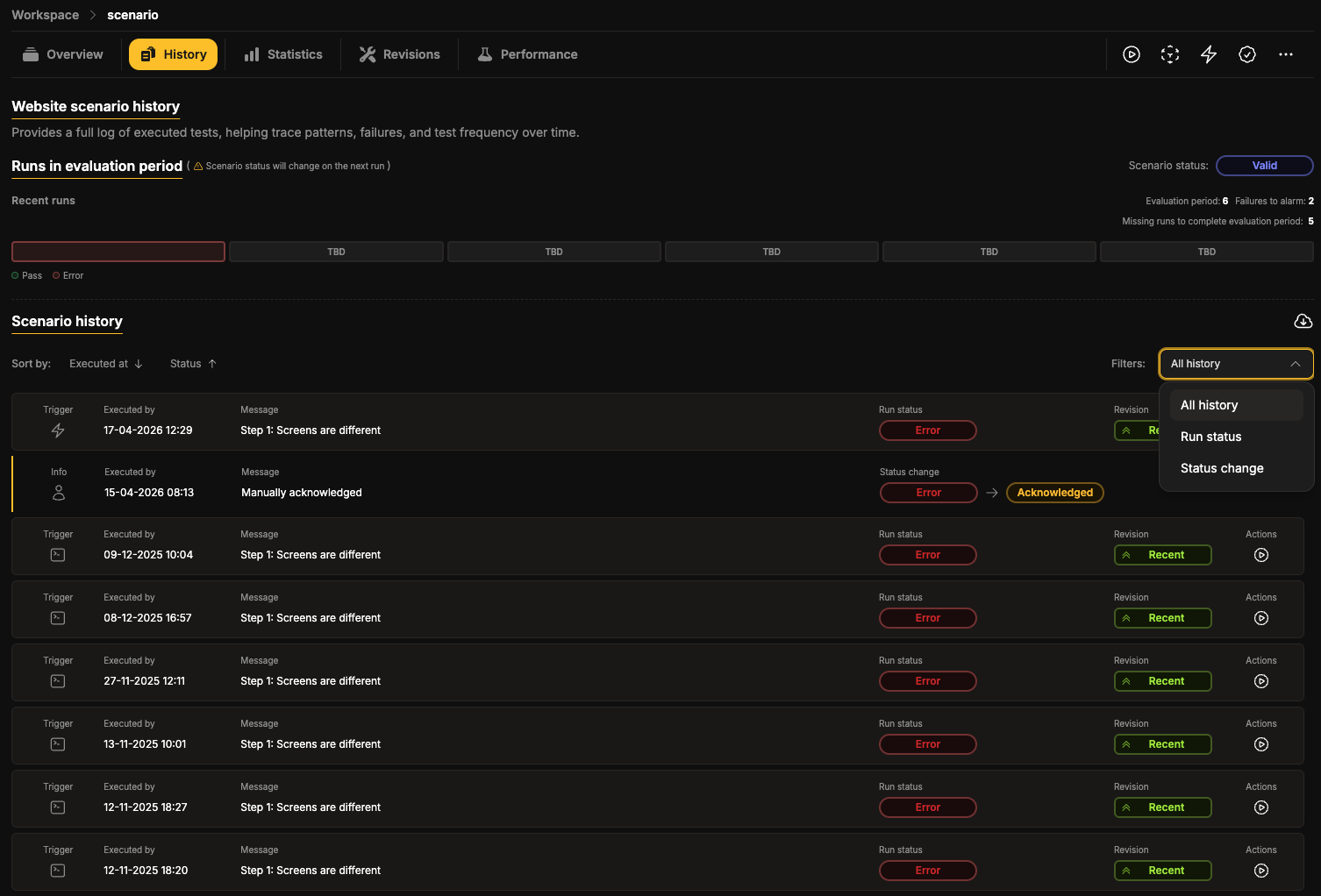Image resolution: width=1321 pixels, height=896 pixels.
Task: Click Error run status for 09-12-2025 10:04
Action: click(927, 555)
